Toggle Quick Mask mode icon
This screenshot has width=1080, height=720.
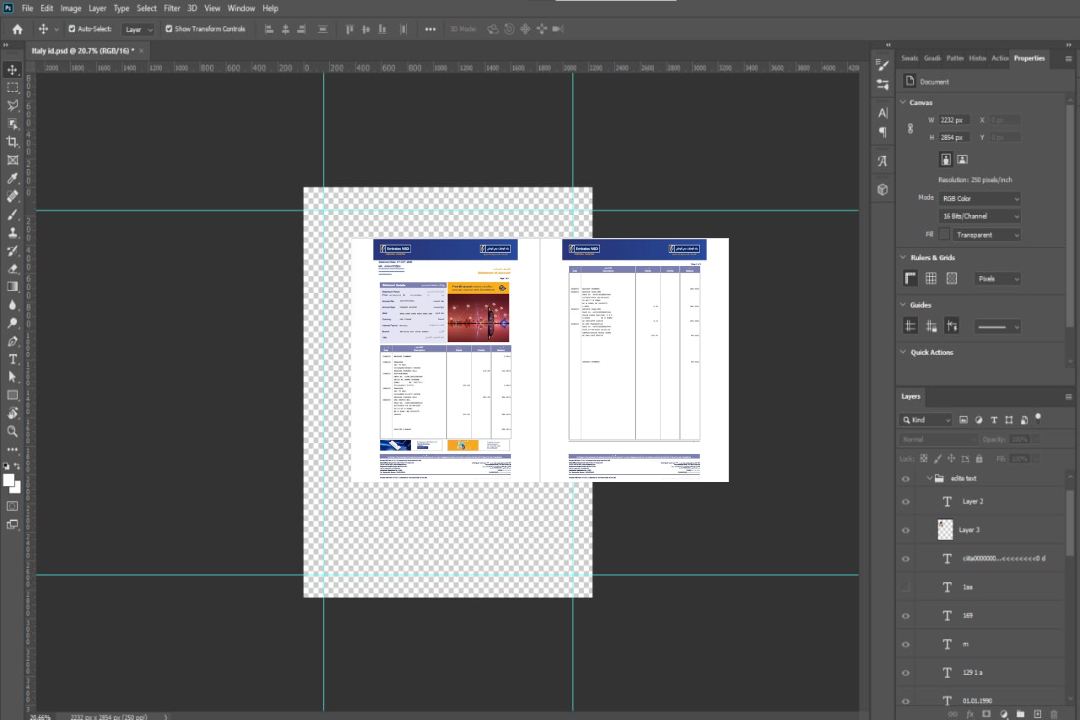(12, 506)
